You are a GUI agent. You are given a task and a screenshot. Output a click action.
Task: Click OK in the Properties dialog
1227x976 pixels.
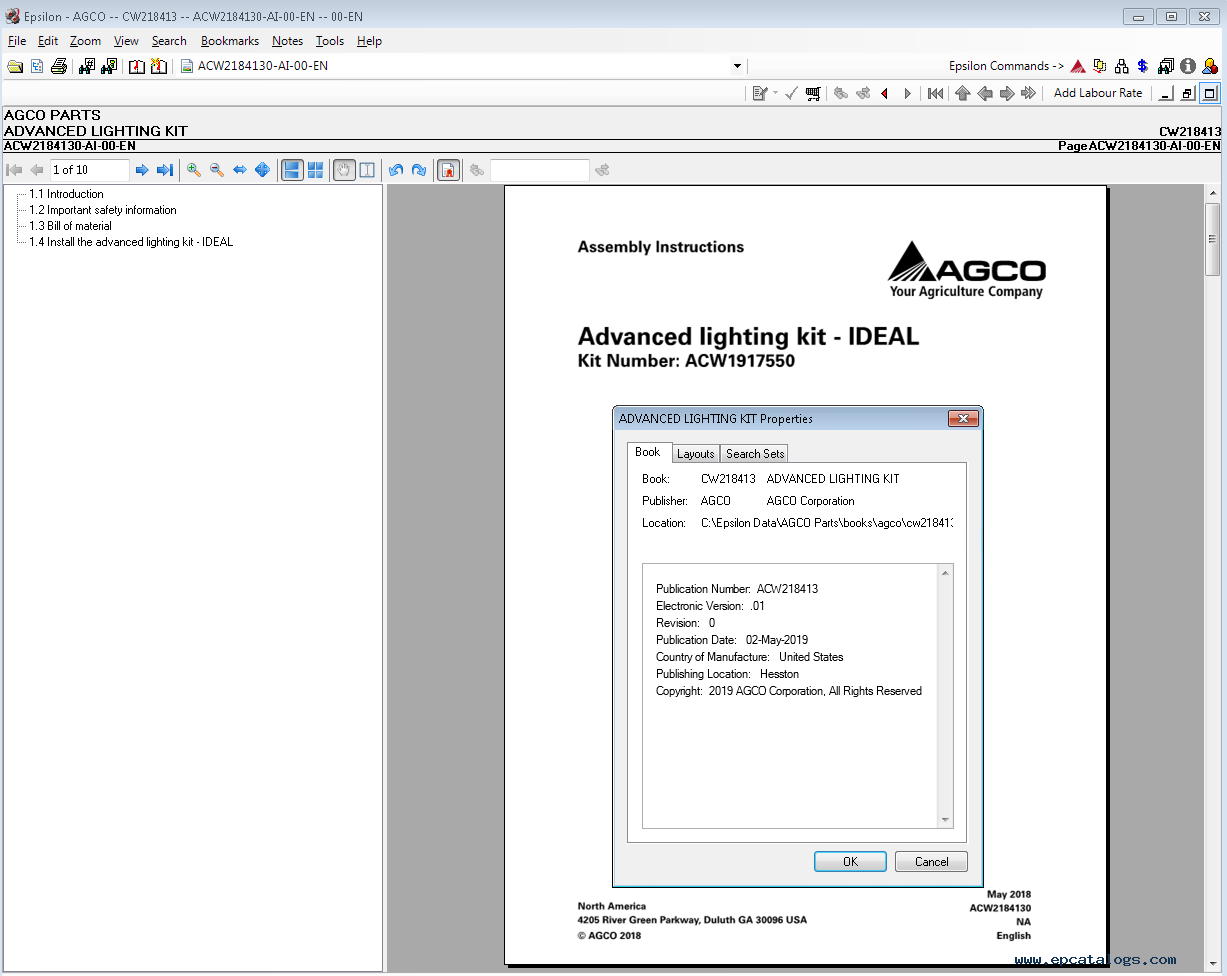(850, 861)
